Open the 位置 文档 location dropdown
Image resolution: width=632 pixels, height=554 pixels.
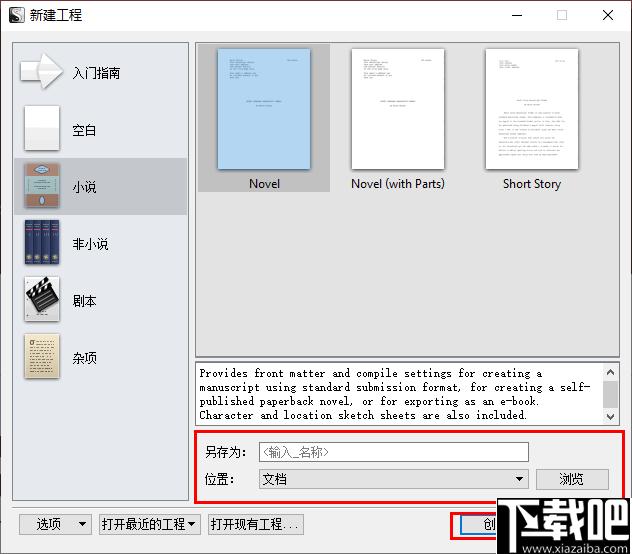tap(394, 479)
